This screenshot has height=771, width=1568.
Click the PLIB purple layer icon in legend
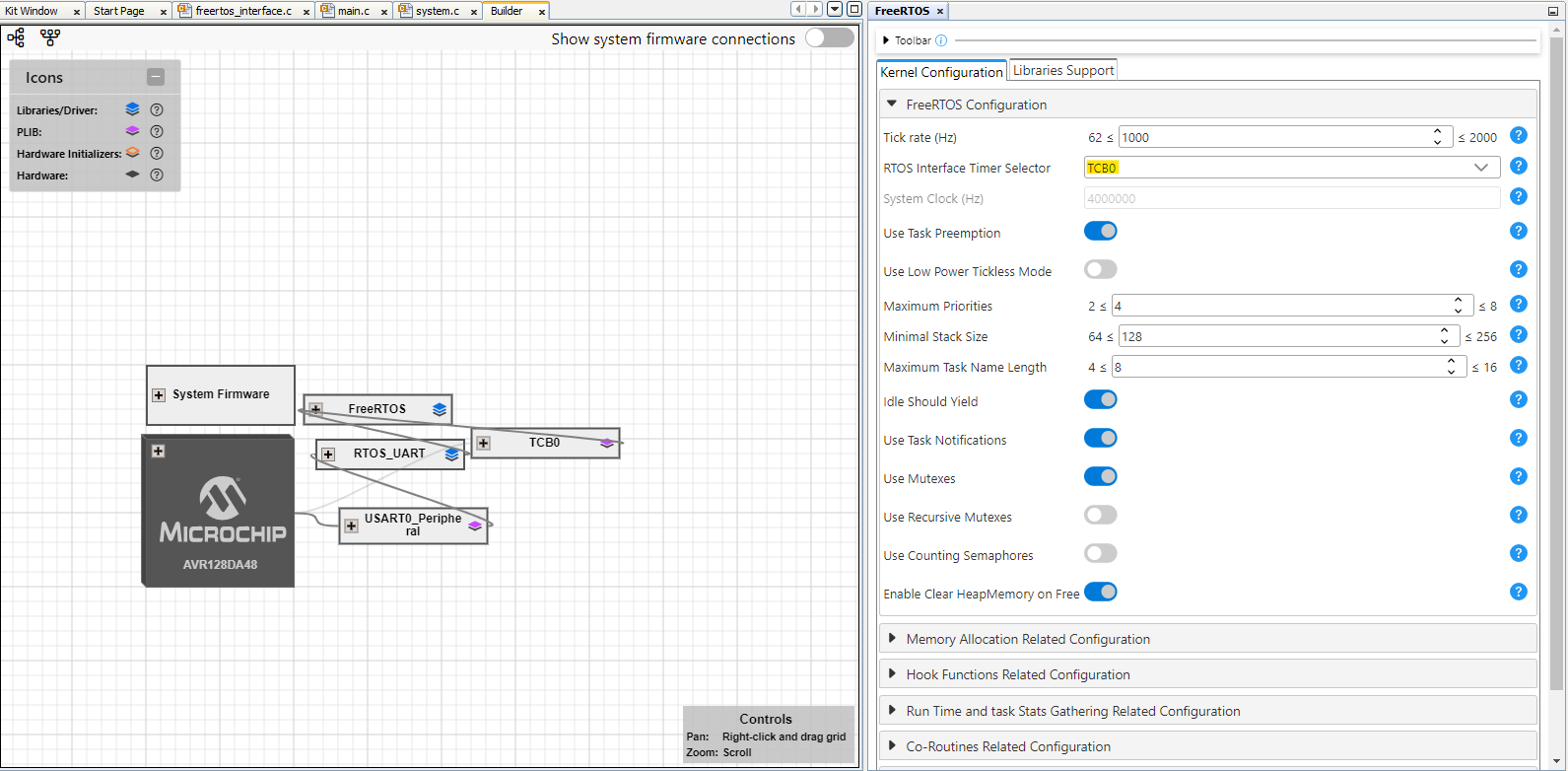click(132, 130)
